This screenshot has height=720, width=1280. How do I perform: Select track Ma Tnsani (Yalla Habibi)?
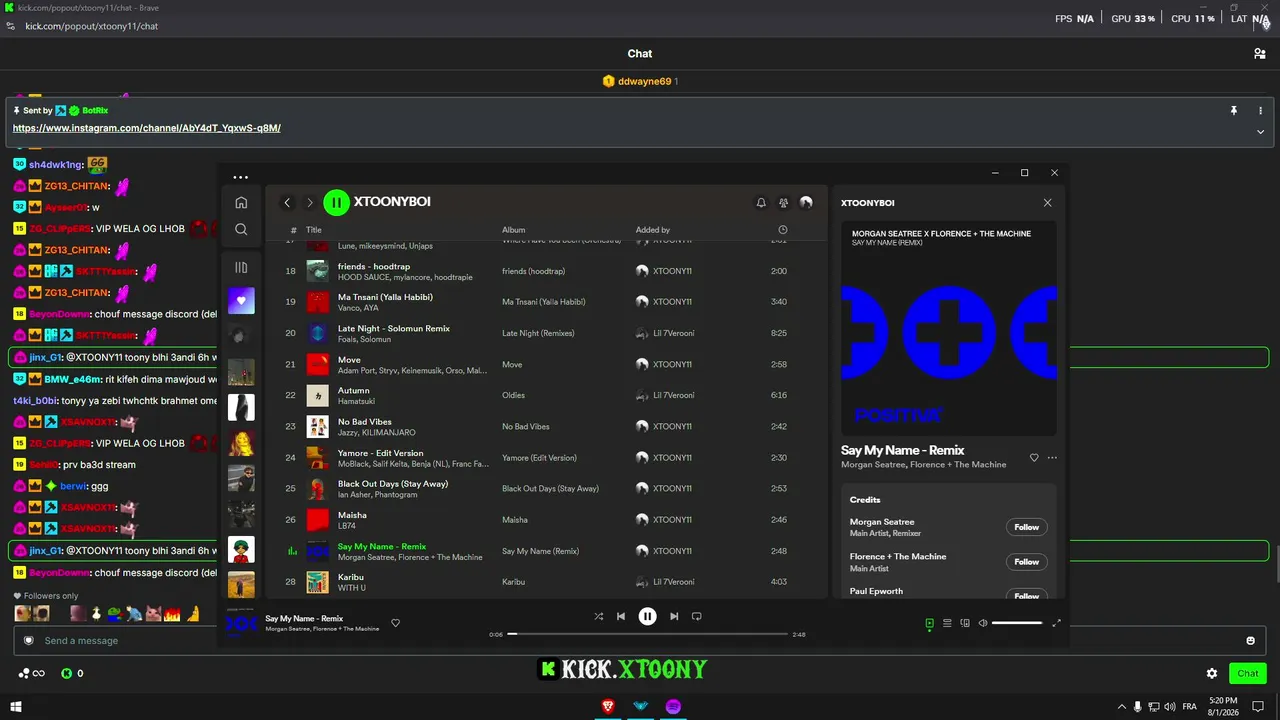pyautogui.click(x=547, y=302)
